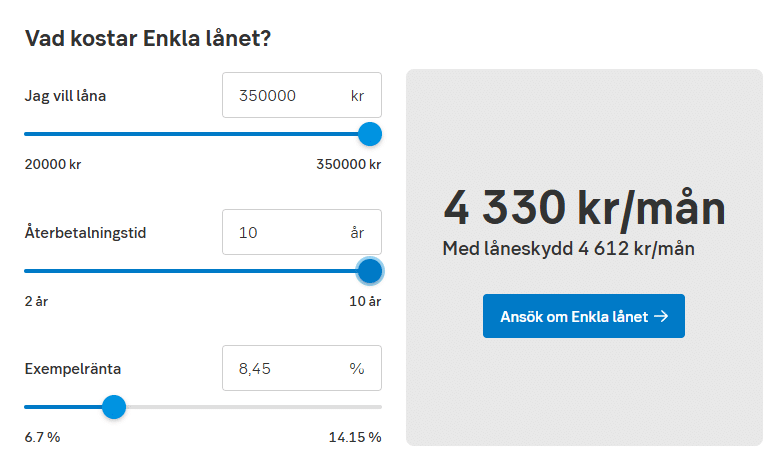Click the loan amount field showing 350000
Viewport: 777px width, 452px height.
[302, 95]
